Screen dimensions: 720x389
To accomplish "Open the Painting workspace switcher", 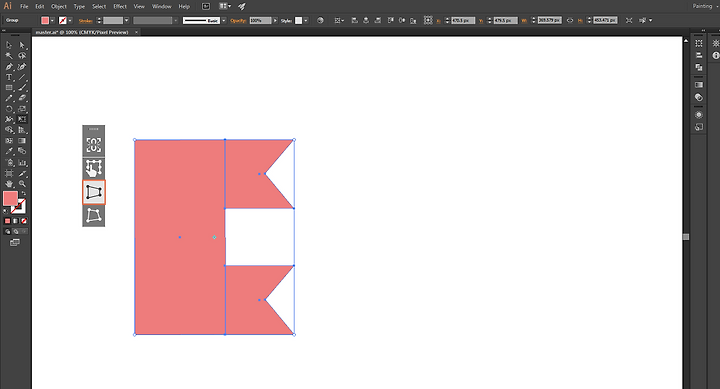I will (704, 6).
